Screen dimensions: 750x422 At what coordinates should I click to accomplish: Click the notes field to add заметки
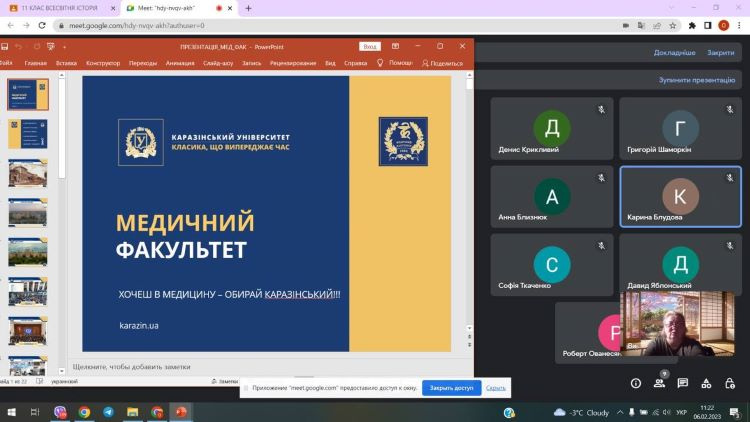(x=268, y=367)
